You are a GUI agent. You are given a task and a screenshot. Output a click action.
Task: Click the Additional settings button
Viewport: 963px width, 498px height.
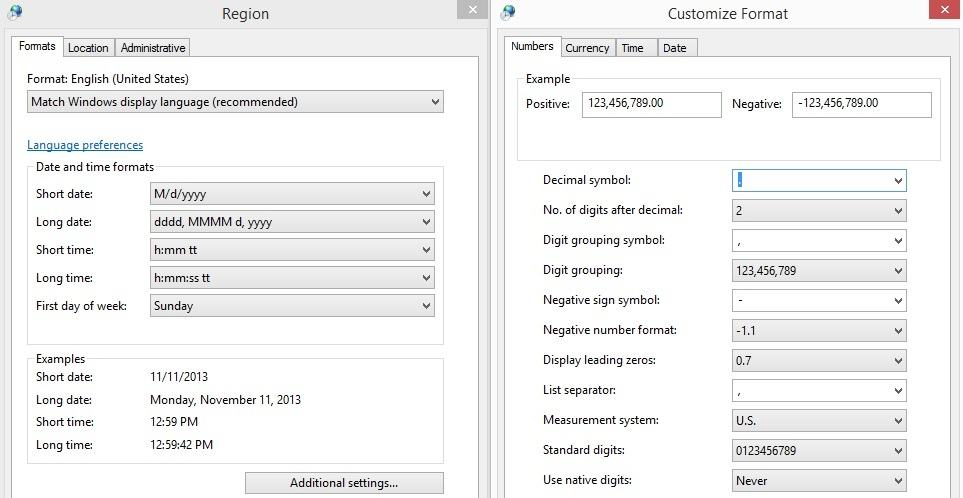pyautogui.click(x=344, y=483)
